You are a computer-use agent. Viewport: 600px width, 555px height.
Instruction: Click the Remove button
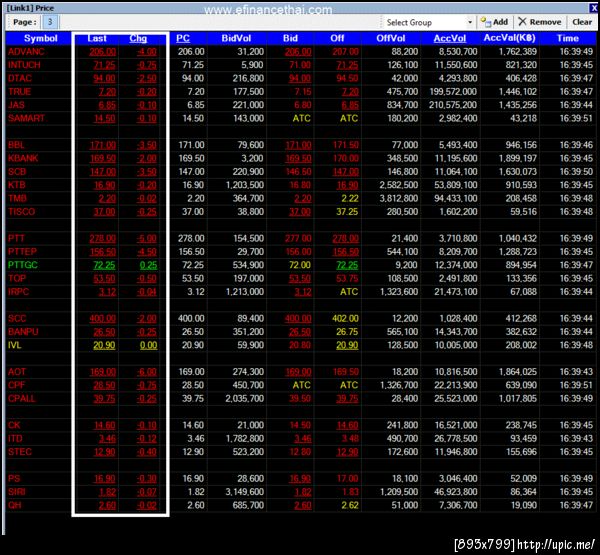pos(540,22)
